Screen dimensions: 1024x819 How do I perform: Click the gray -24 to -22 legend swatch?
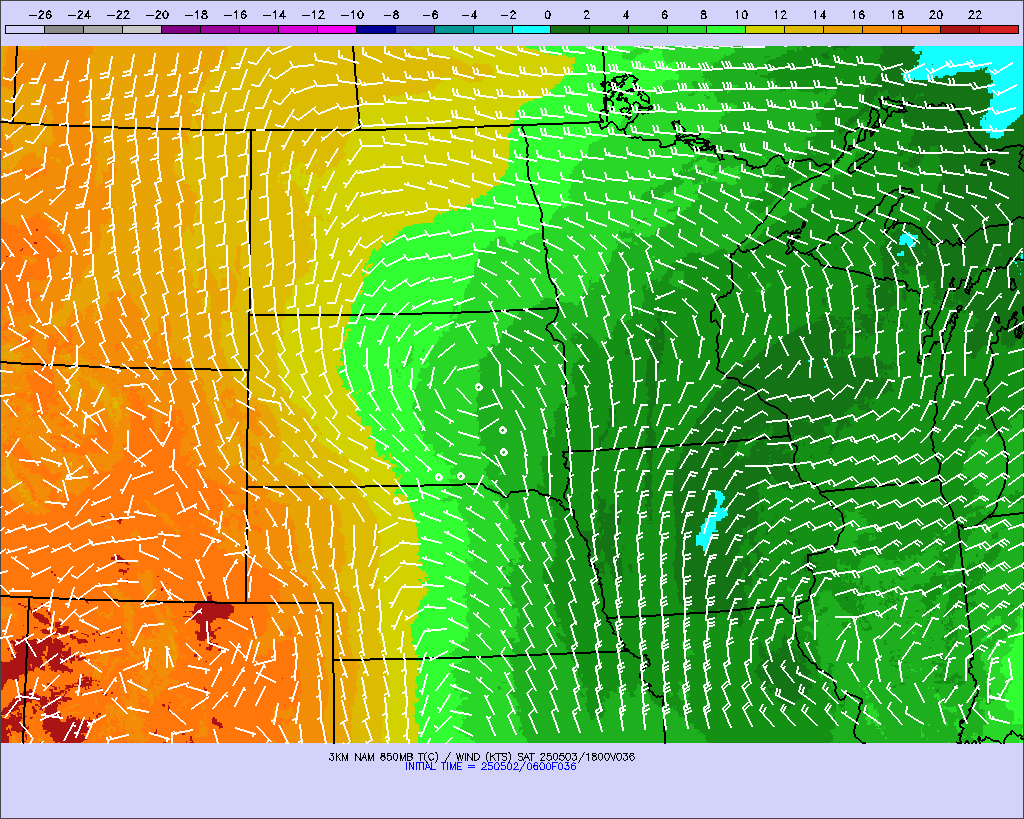coord(103,29)
